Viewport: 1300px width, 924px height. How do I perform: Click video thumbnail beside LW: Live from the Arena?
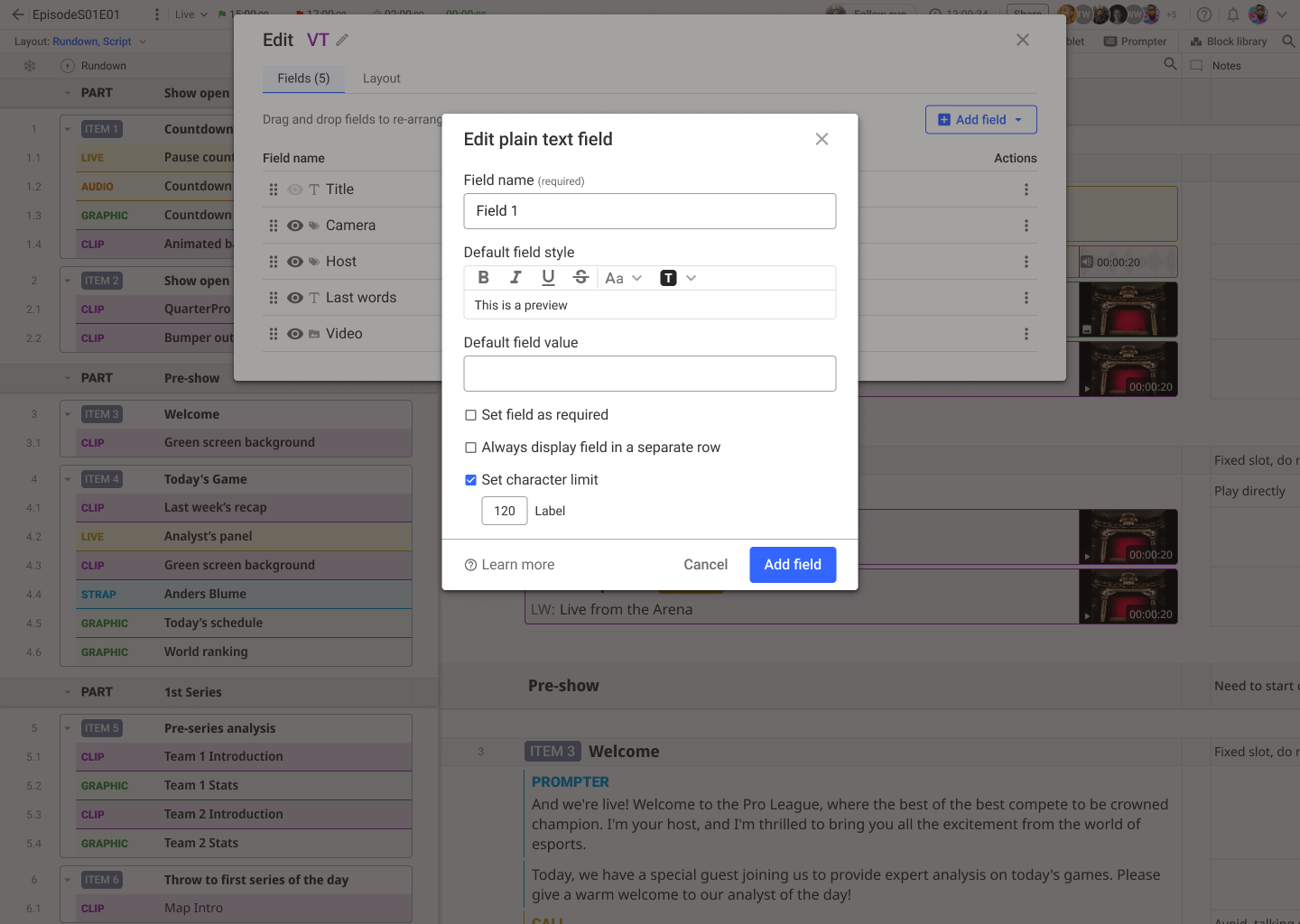[x=1128, y=596]
